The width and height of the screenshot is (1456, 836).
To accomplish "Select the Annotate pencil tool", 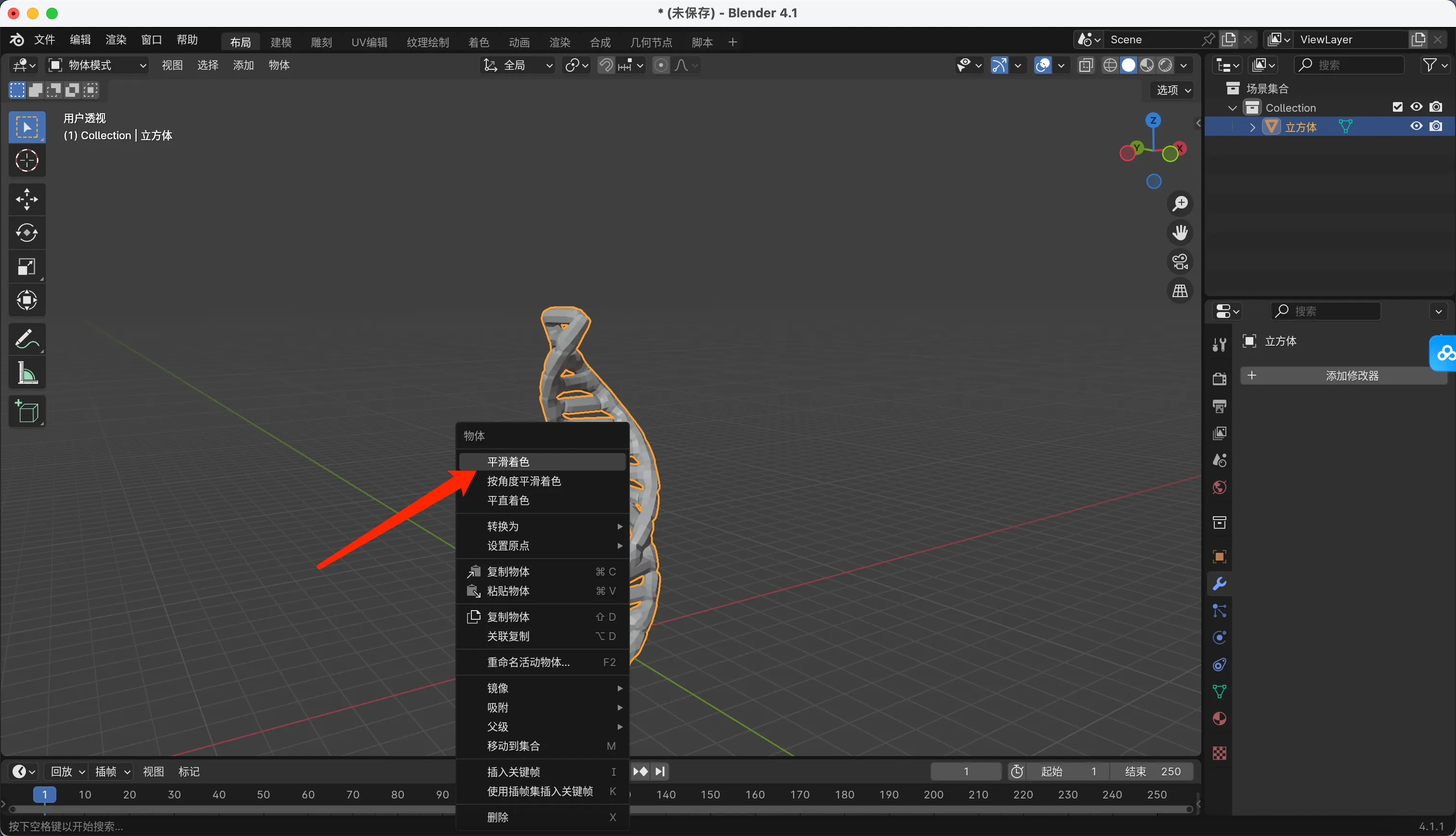I will coord(26,340).
